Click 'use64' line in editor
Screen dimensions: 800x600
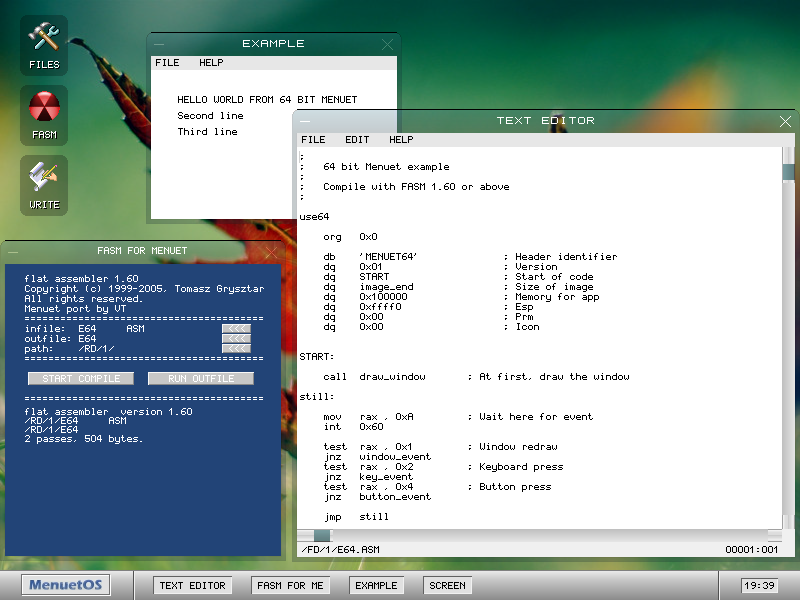point(314,217)
